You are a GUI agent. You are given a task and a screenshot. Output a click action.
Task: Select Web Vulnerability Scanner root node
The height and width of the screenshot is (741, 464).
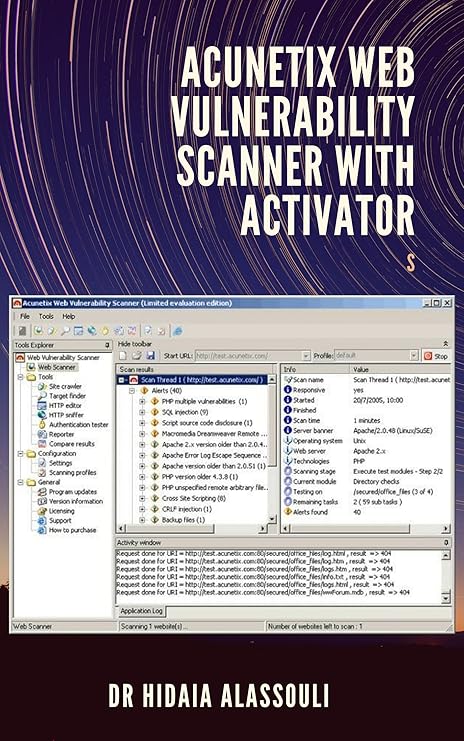[63, 357]
